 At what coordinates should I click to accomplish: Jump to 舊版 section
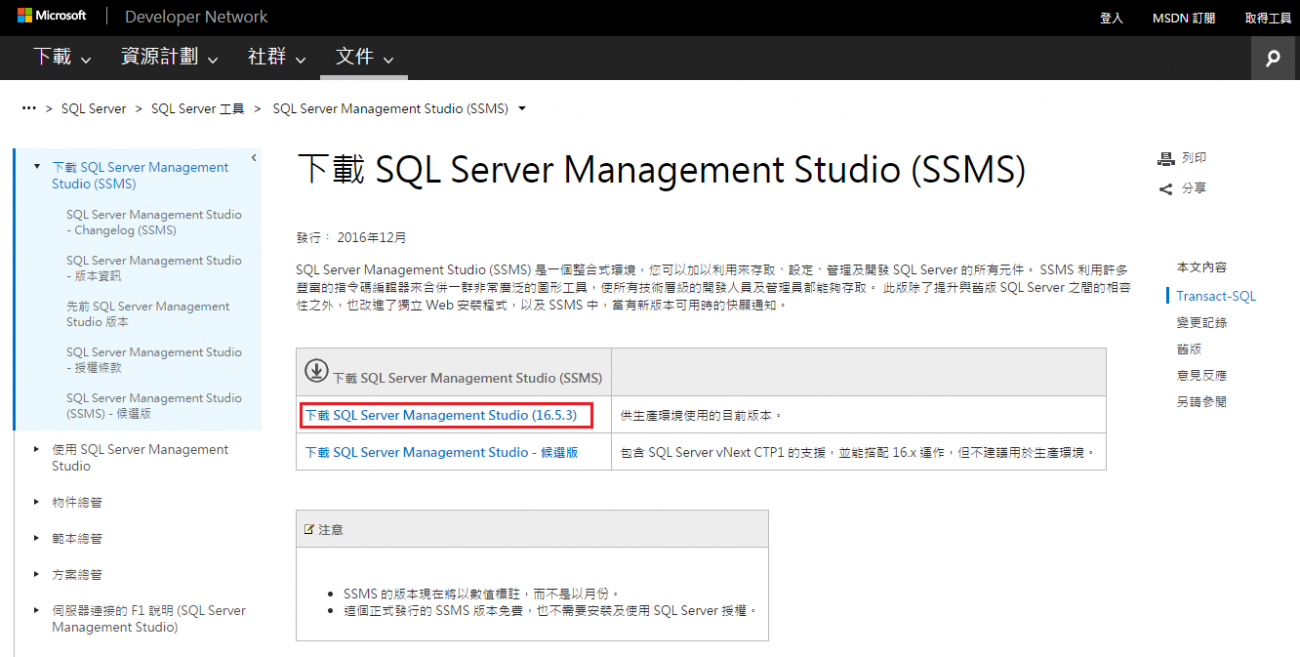pyautogui.click(x=1189, y=349)
